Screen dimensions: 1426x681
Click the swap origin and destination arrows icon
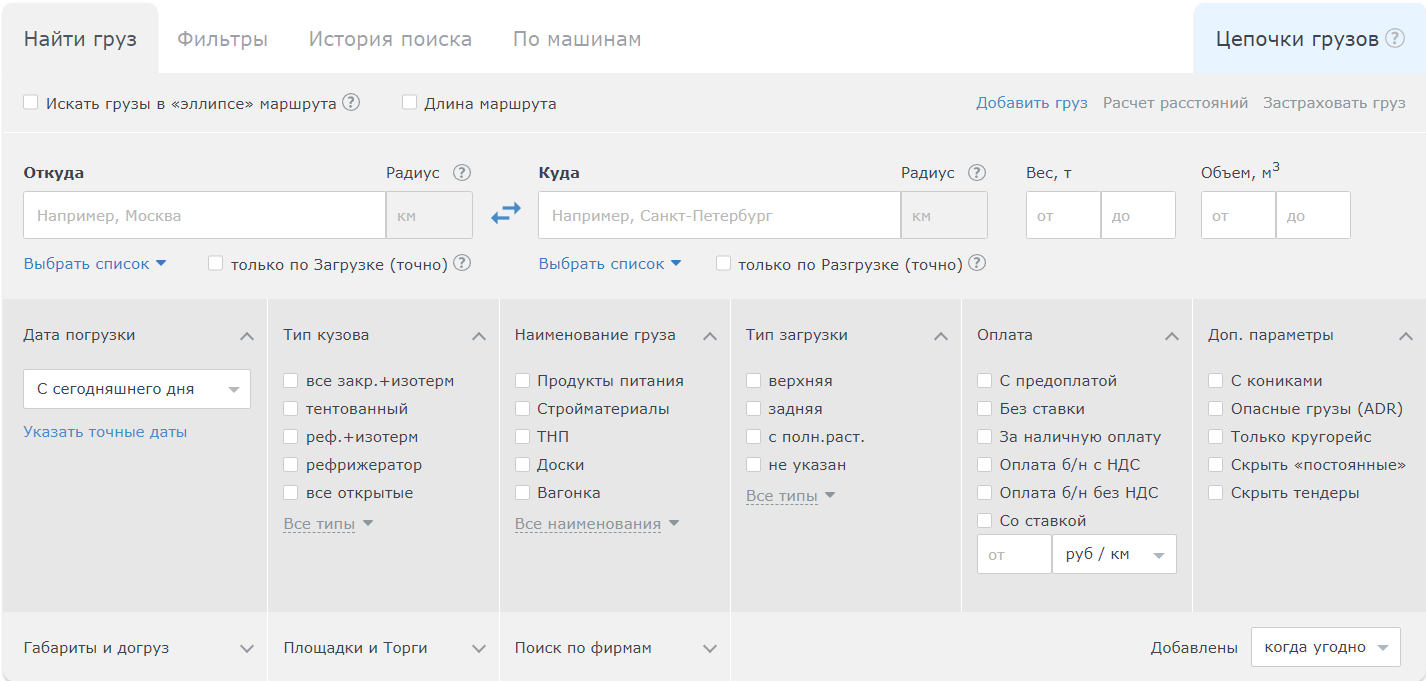506,214
